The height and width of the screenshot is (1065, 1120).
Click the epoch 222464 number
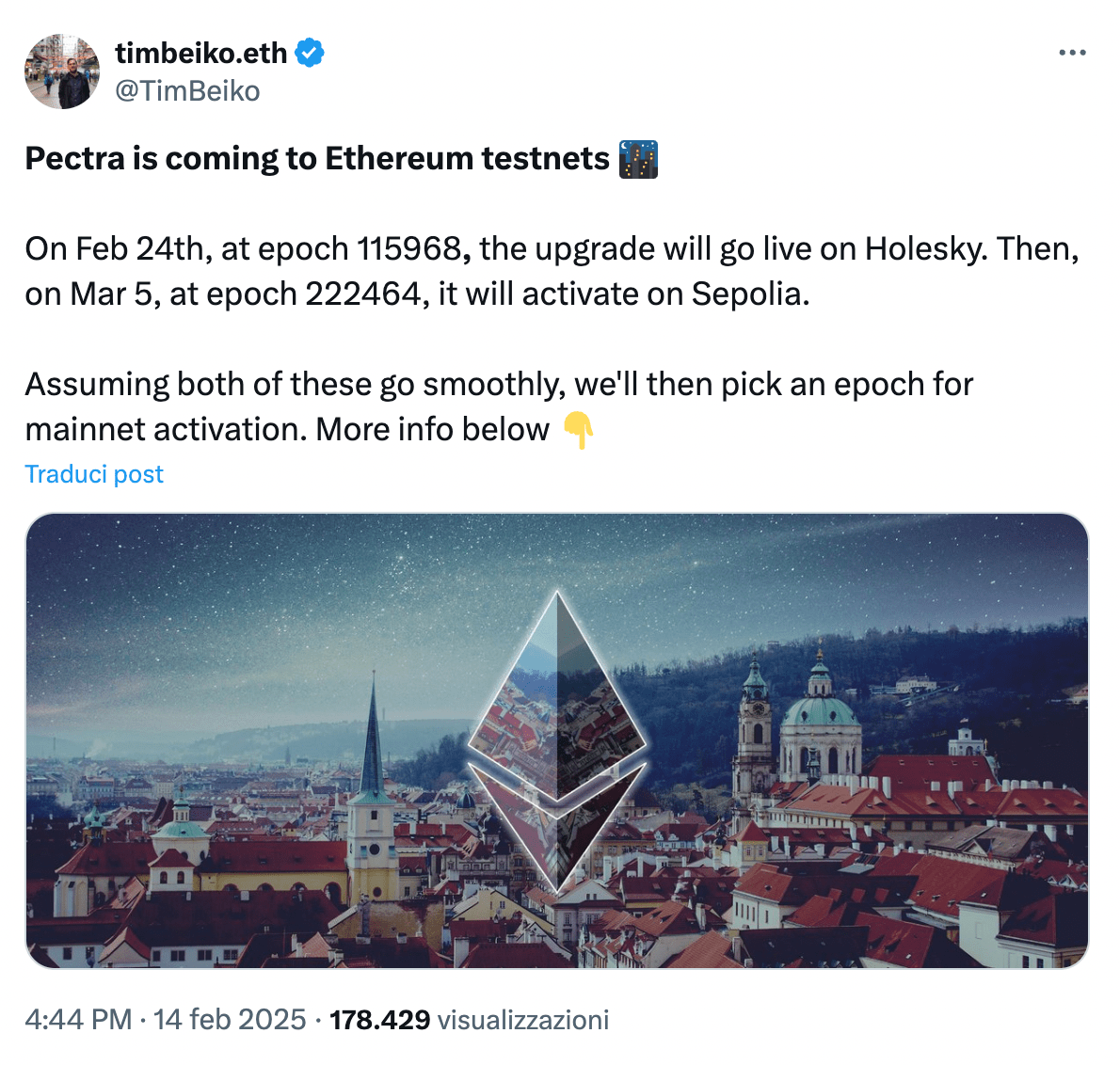(x=362, y=294)
